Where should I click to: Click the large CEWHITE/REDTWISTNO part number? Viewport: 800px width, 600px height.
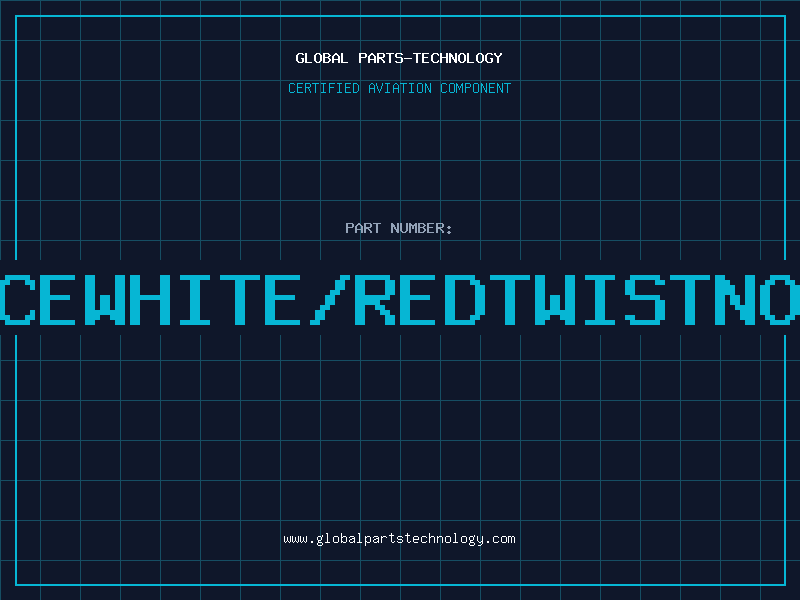pos(400,300)
